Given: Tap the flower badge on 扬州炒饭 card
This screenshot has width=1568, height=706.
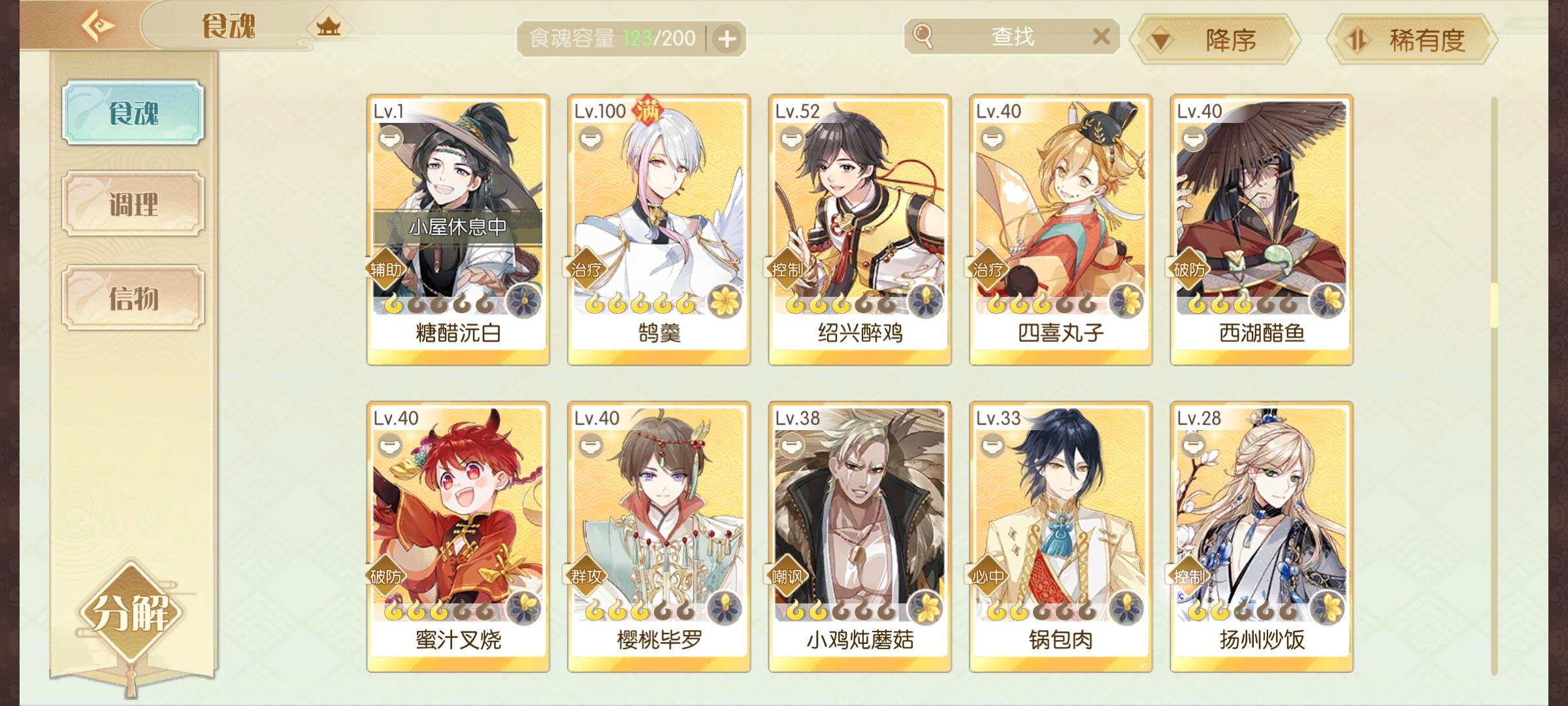Looking at the screenshot, I should (1326, 607).
